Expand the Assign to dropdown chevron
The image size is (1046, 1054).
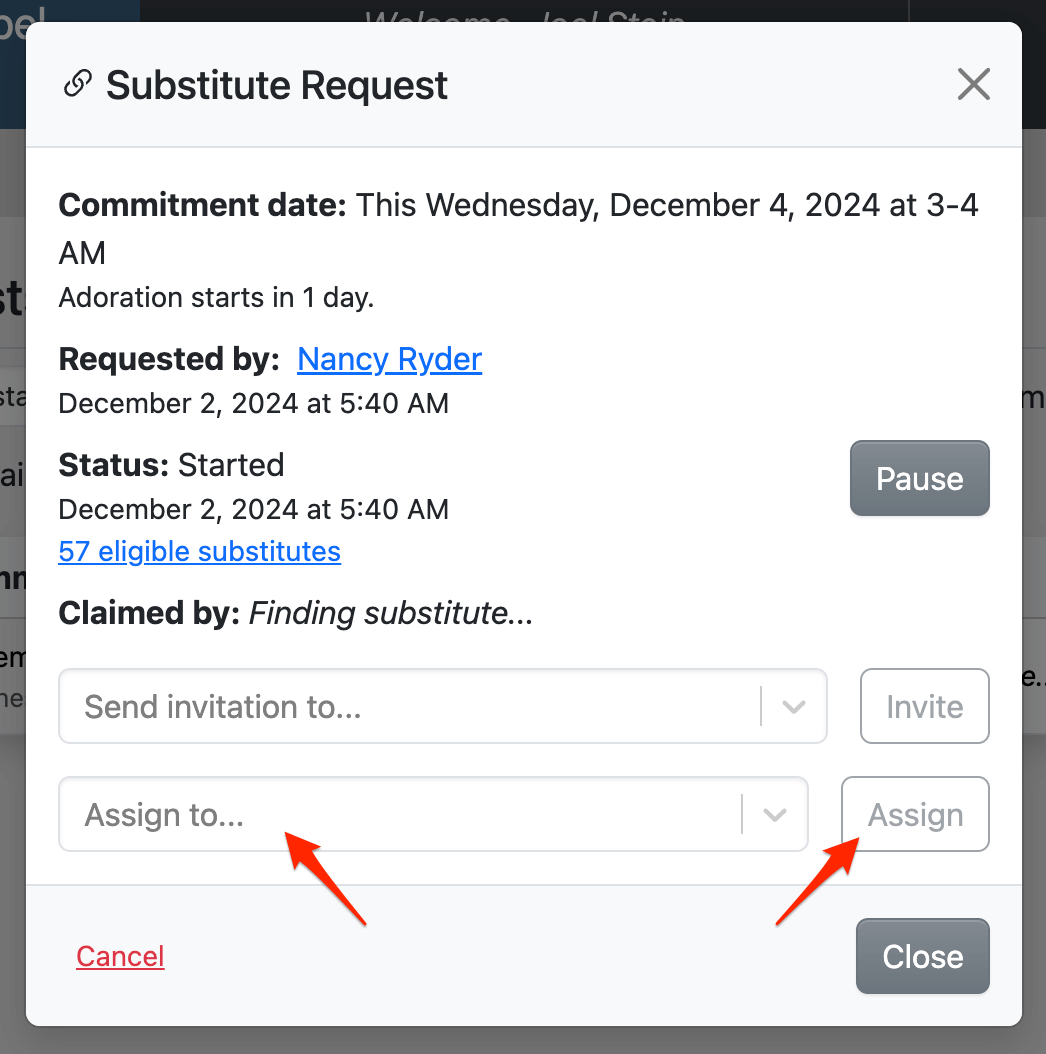775,815
